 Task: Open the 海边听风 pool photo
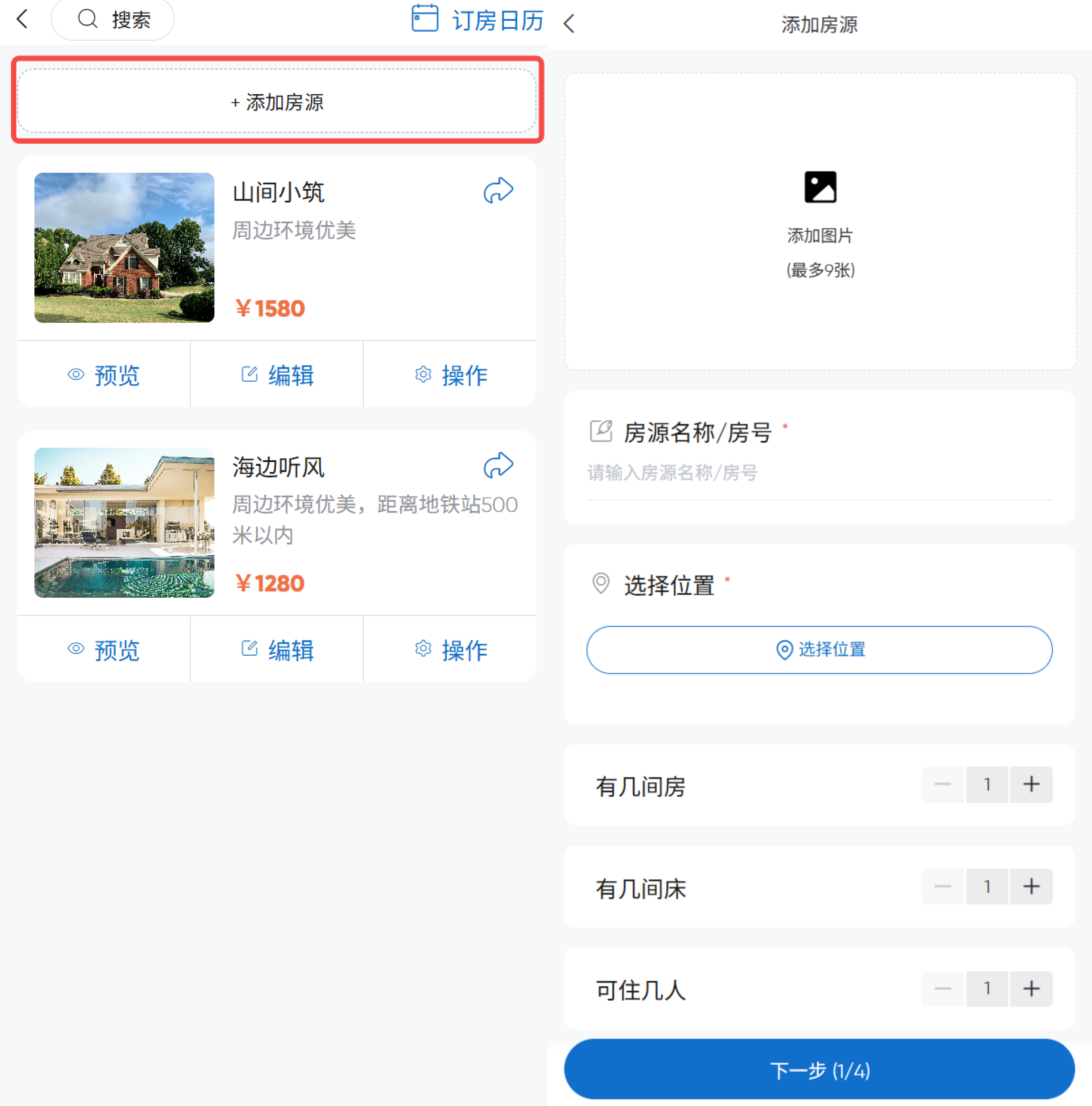(x=124, y=522)
